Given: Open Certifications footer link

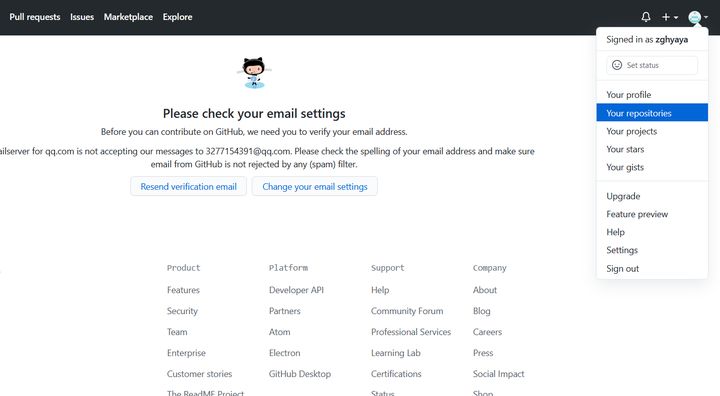Looking at the screenshot, I should click(396, 373).
